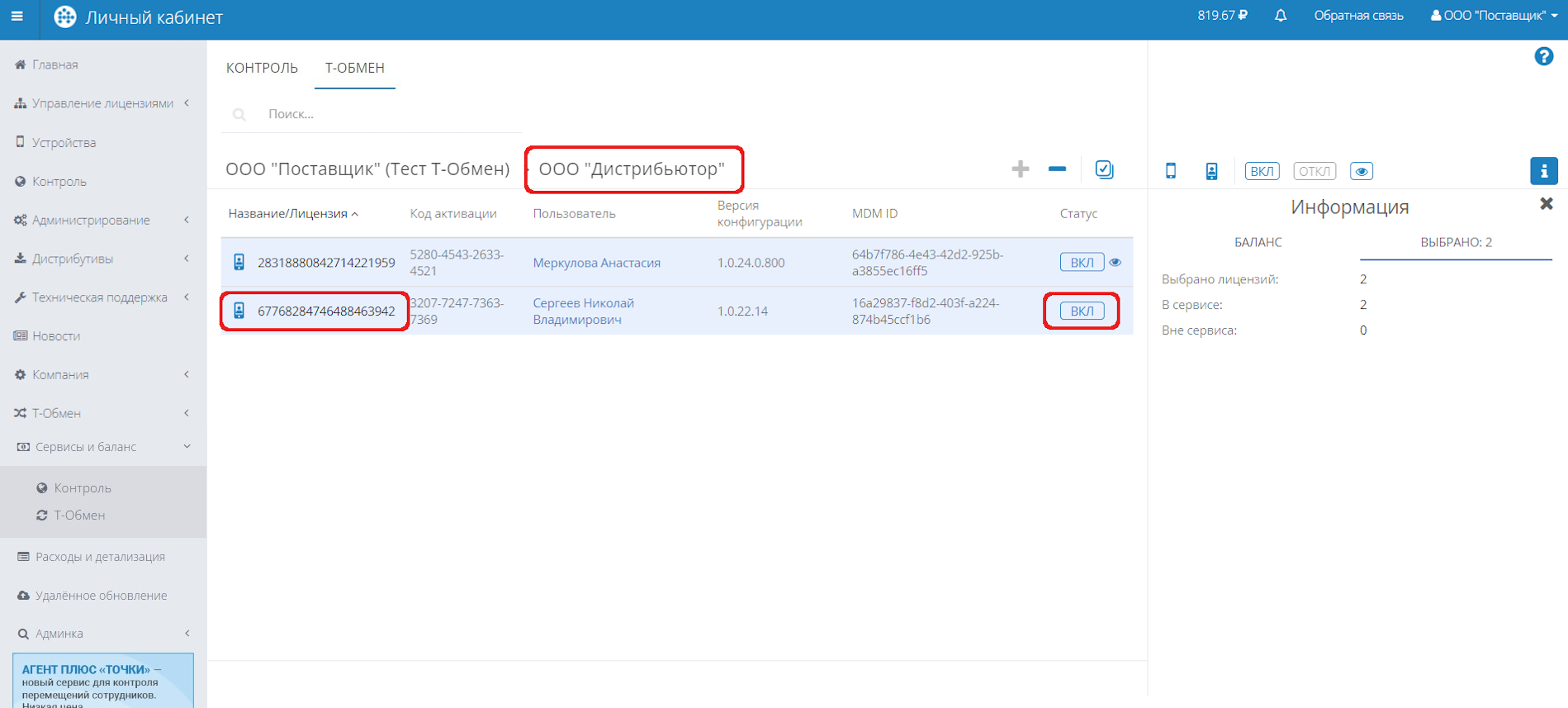Click the plus icon to add license
The width and height of the screenshot is (1568, 708).
(1020, 169)
